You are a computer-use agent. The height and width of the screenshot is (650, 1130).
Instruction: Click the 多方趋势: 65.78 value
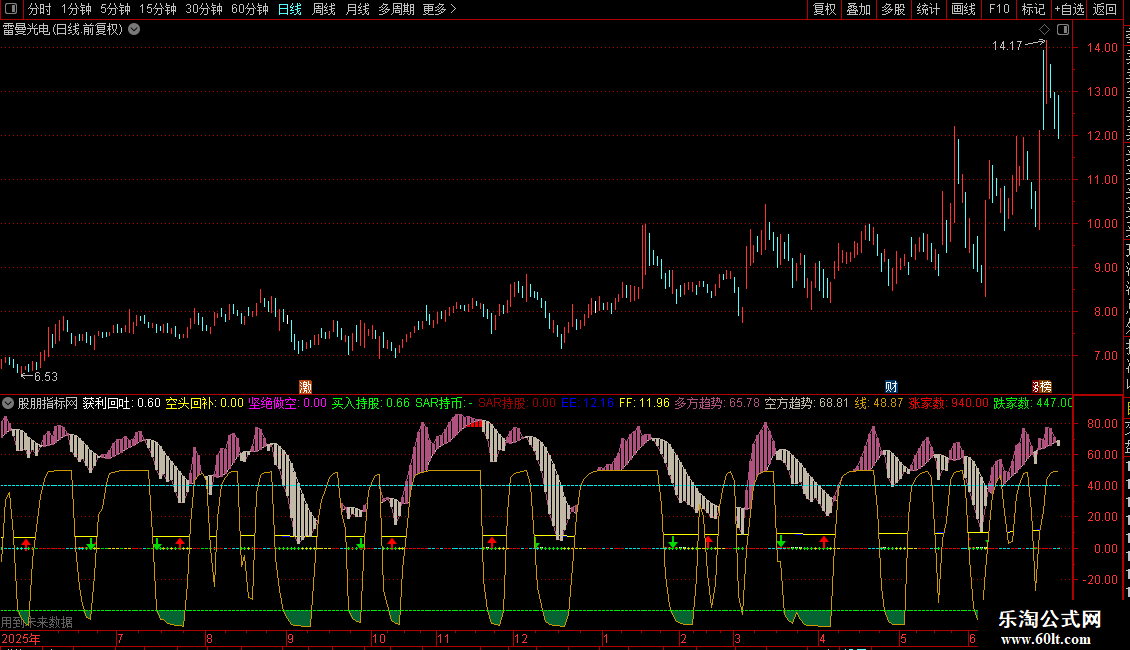coord(717,404)
